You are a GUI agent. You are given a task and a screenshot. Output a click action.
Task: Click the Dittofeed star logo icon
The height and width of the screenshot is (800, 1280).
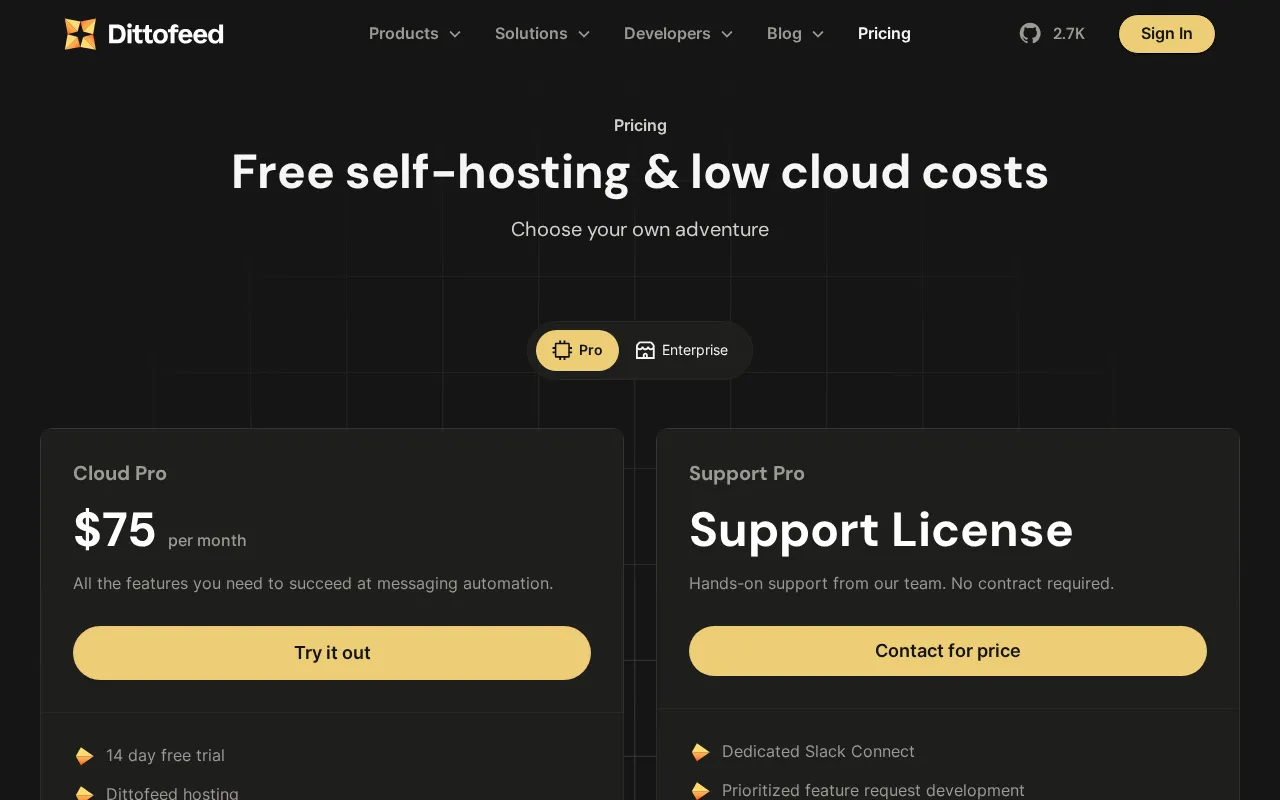click(80, 34)
